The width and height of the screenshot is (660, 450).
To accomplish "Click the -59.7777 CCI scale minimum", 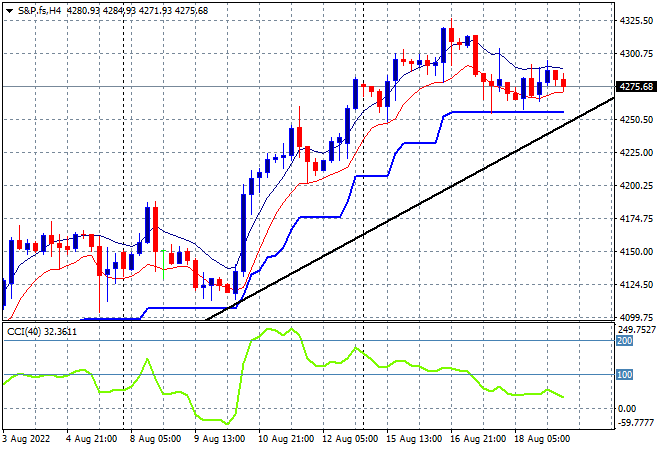I will pyautogui.click(x=636, y=423).
